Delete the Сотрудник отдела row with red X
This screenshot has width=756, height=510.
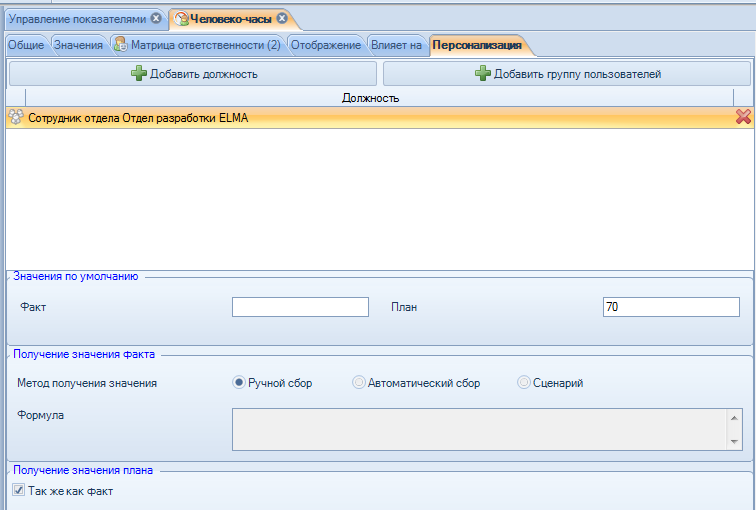point(743,117)
